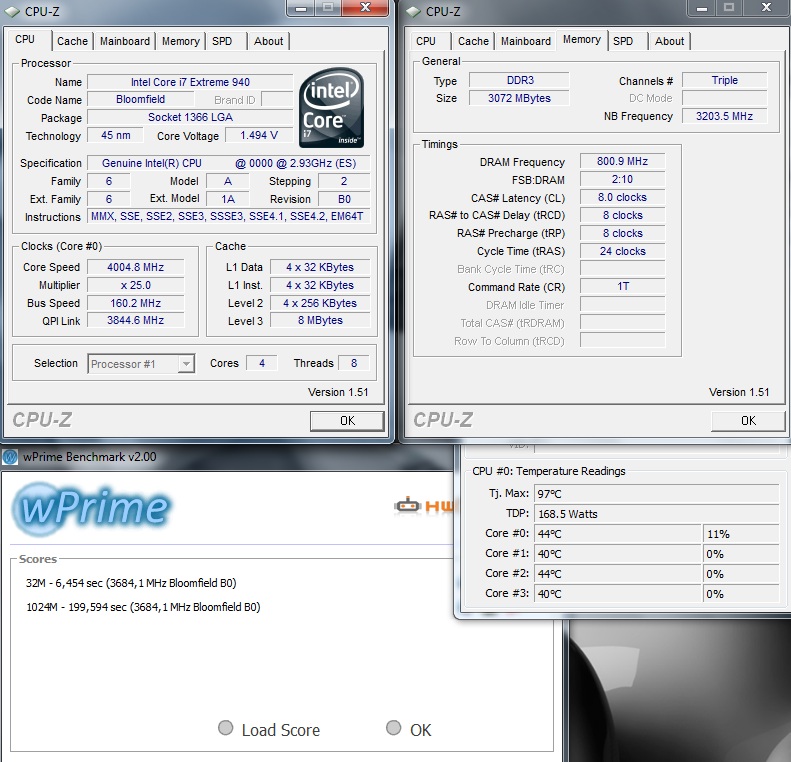
Task: Click the wPrime 32M score line '6,454 sec'
Action: 131,583
